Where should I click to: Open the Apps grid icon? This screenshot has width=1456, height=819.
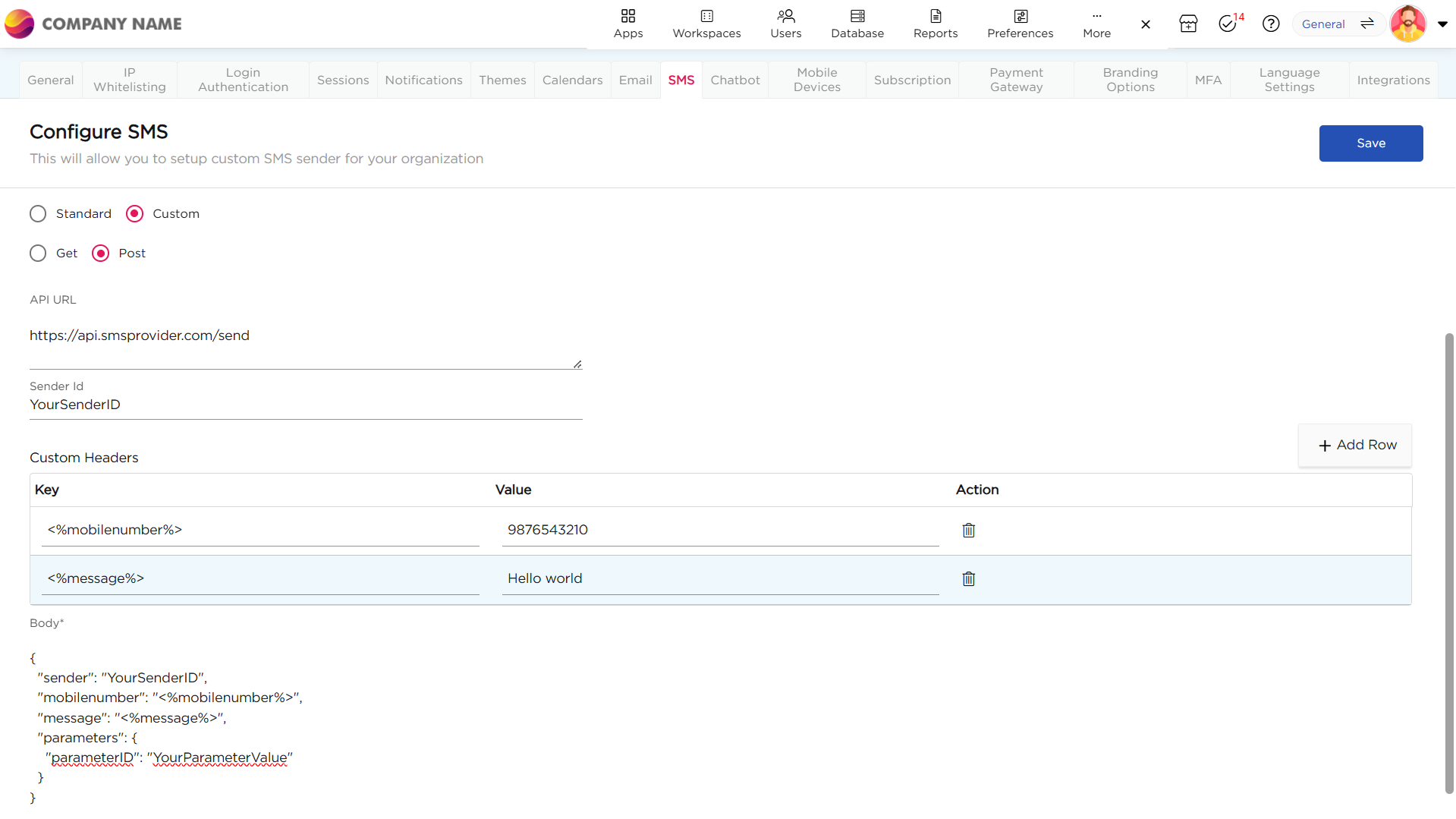point(627,17)
